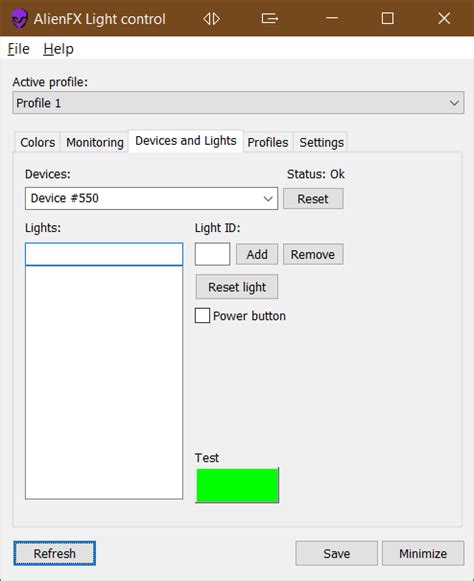Select the Devices and Lights tab

pos(186,141)
